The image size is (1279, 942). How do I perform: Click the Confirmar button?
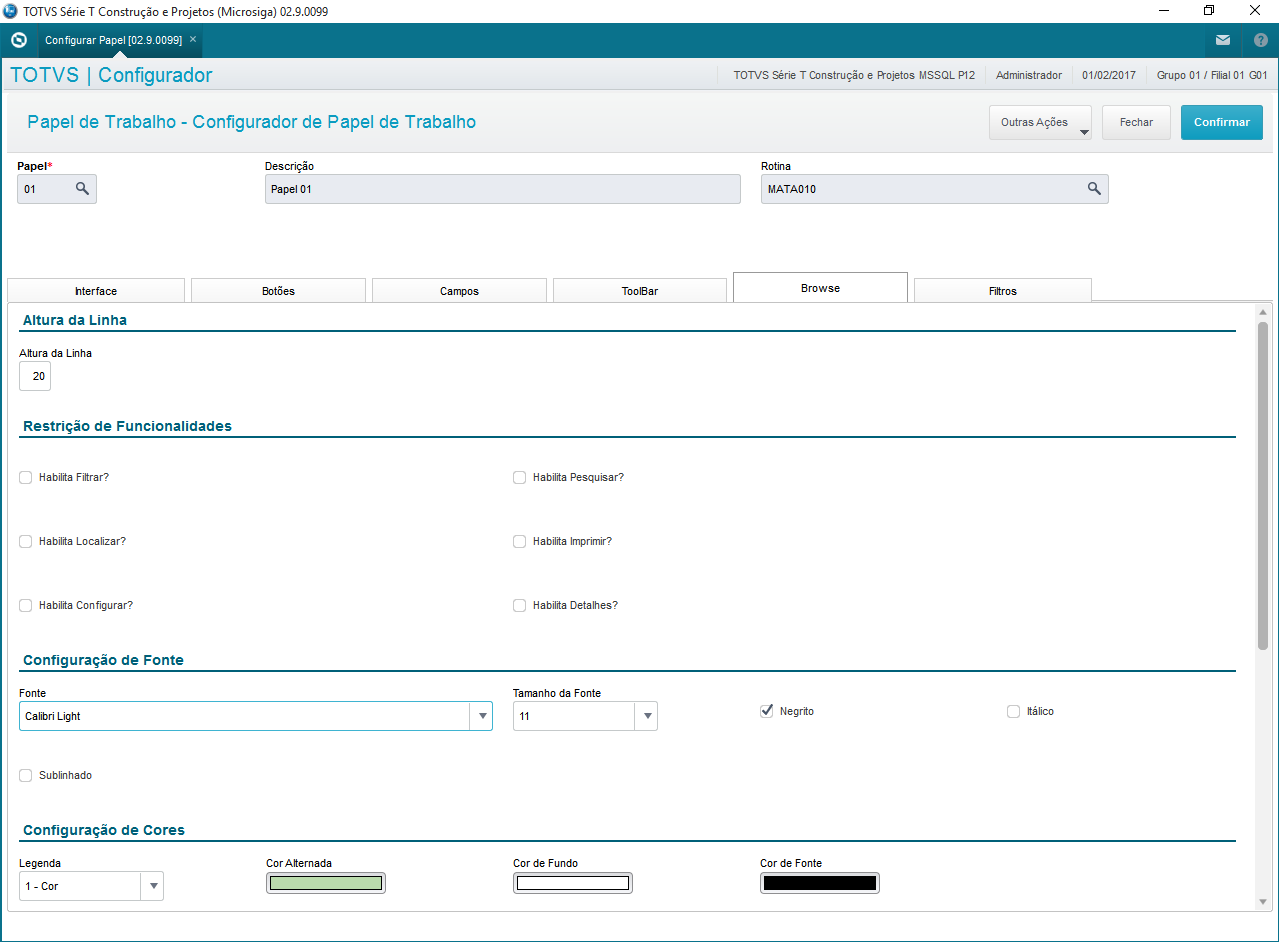(1222, 122)
